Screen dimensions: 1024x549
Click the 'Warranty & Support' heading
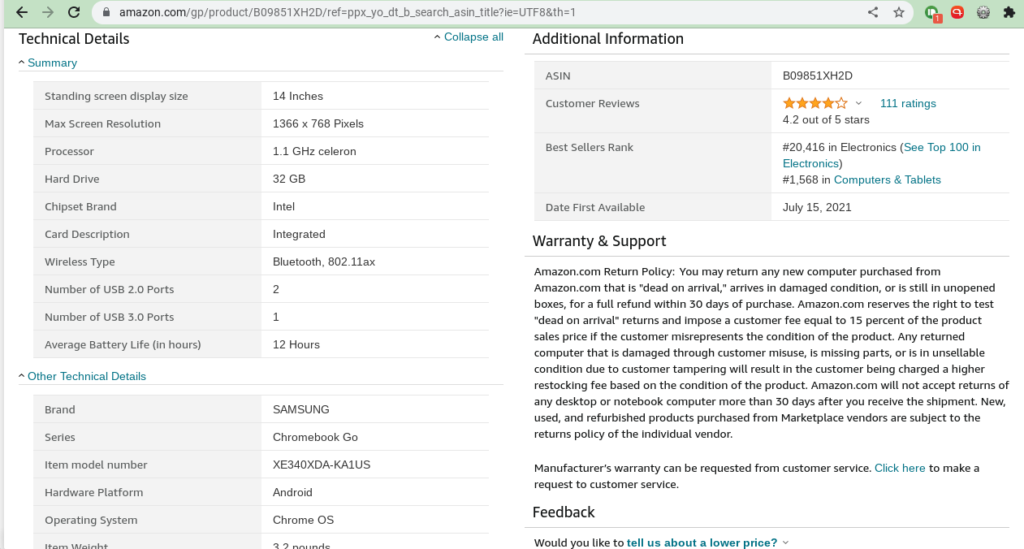pyautogui.click(x=600, y=241)
